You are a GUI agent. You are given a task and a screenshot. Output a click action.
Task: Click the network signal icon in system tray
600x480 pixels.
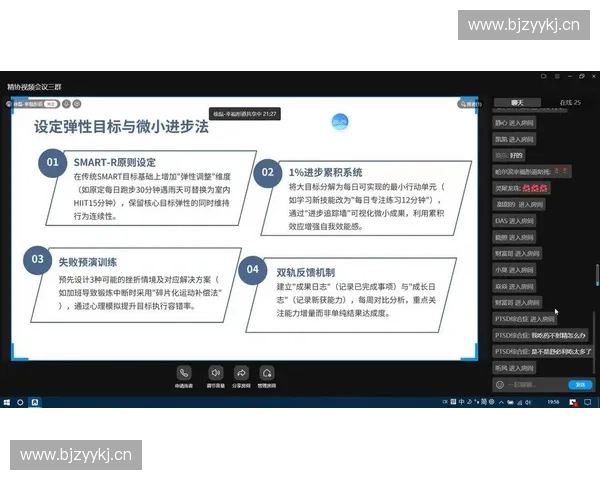pos(520,402)
